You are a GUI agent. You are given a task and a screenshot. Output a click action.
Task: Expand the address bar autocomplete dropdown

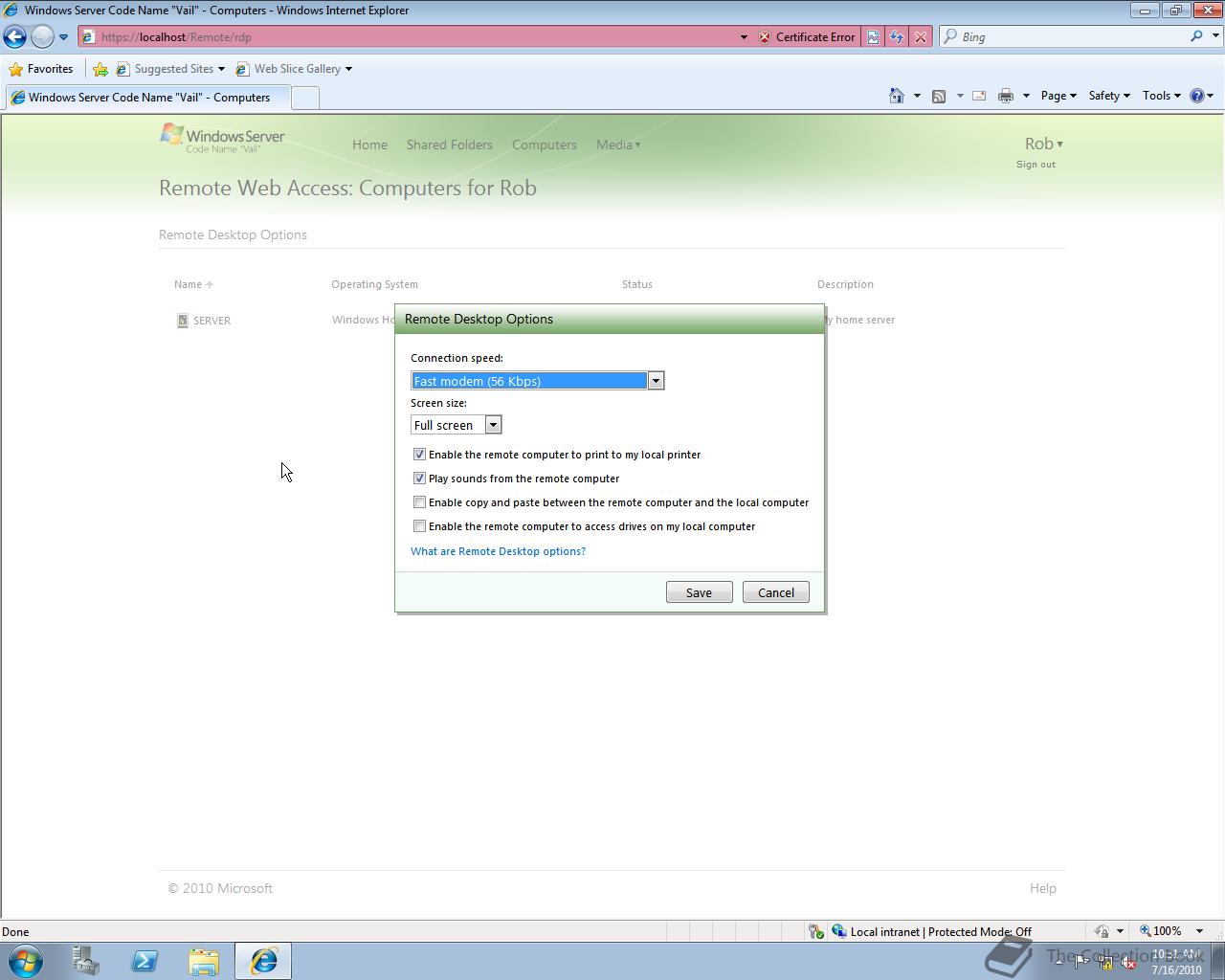(x=744, y=37)
